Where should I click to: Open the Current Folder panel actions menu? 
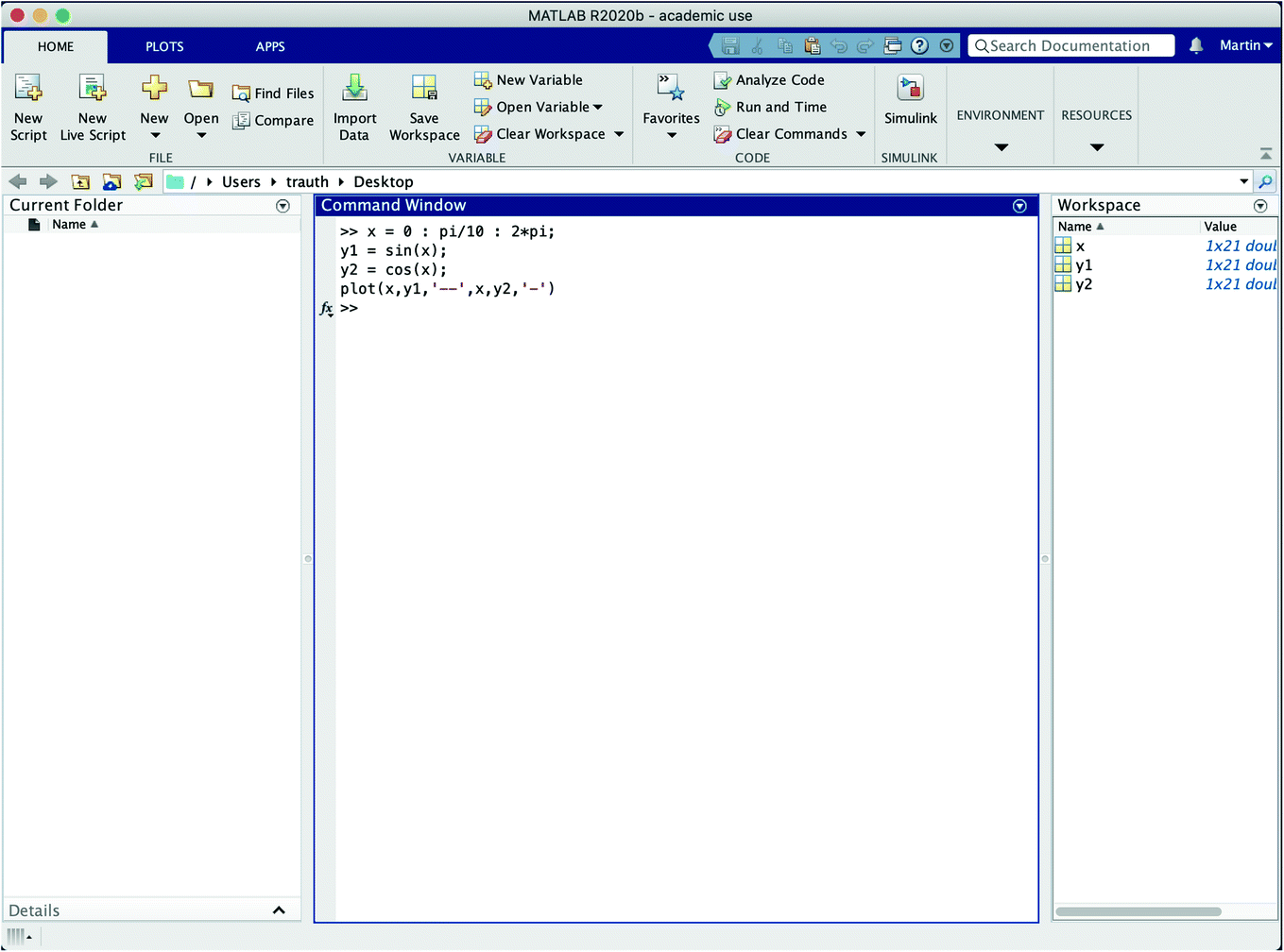coord(282,206)
